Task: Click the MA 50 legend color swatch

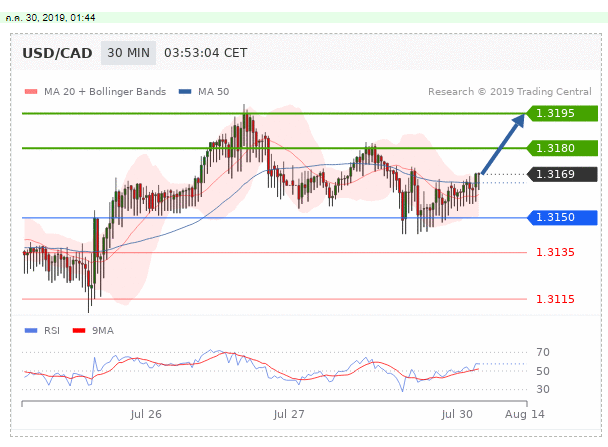Action: pyautogui.click(x=185, y=92)
